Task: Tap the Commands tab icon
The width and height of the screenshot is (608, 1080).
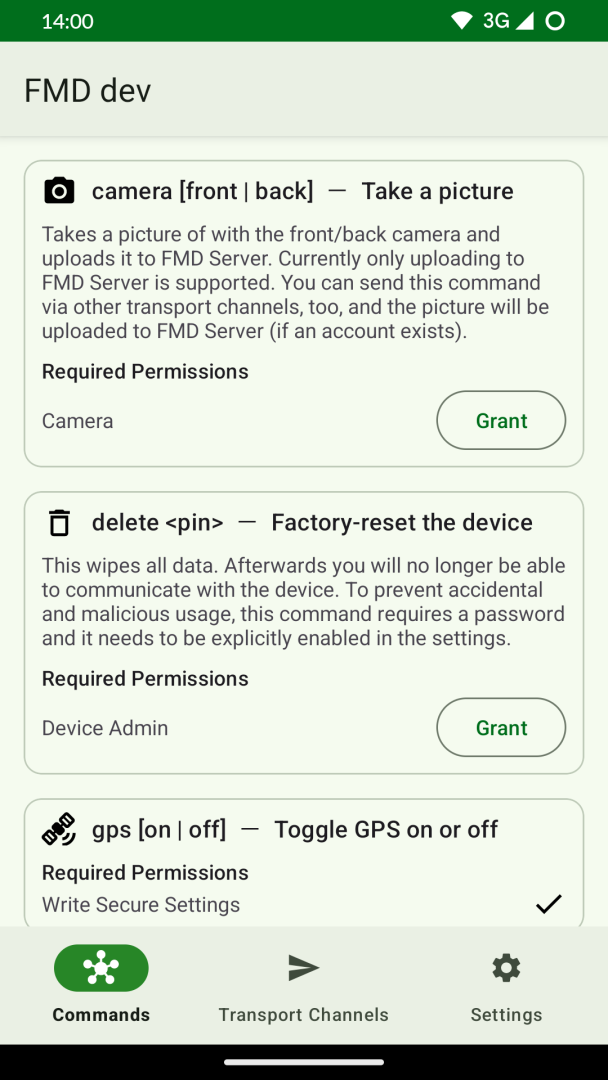Action: [x=101, y=967]
